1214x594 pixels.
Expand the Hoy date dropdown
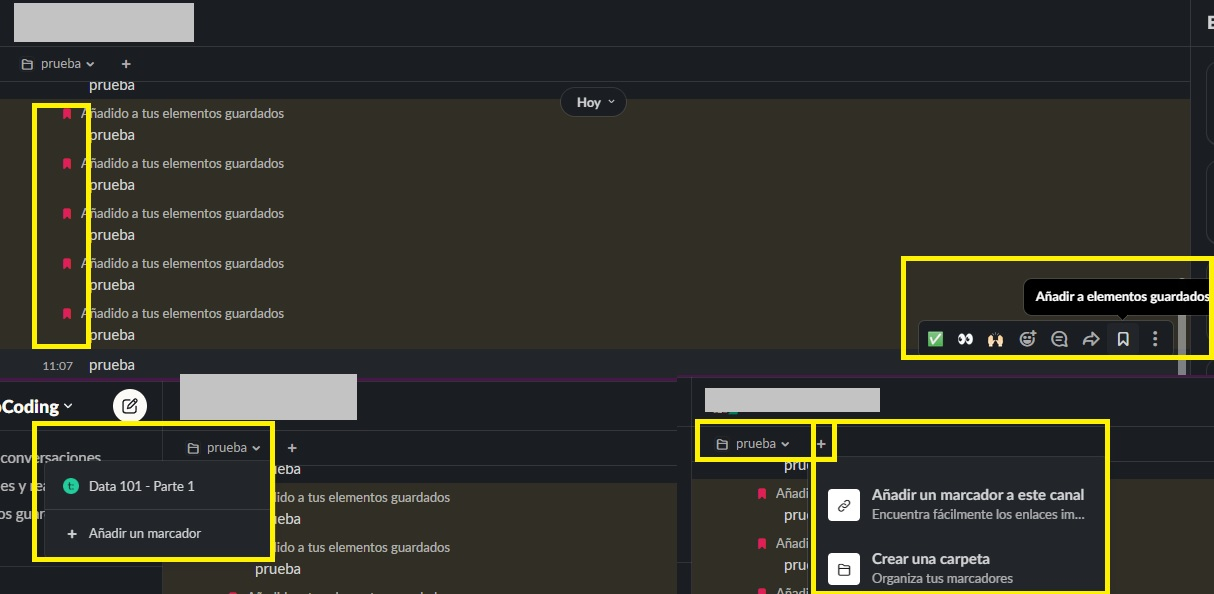click(593, 101)
